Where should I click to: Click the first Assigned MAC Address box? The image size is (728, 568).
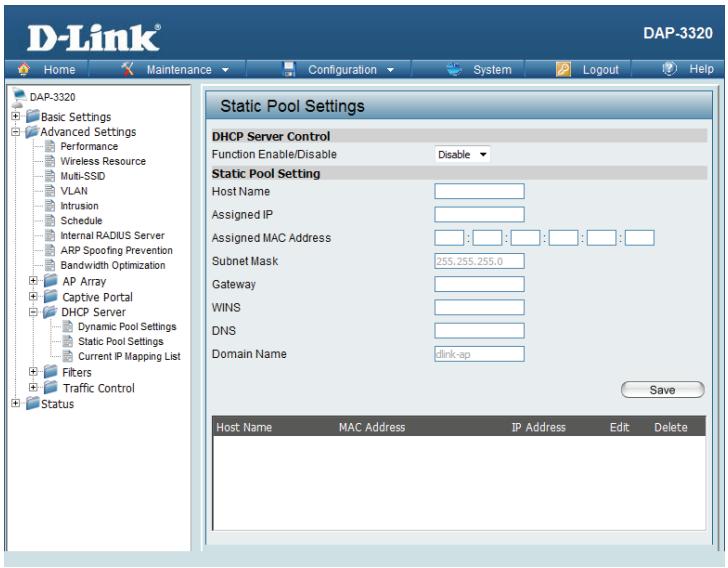coord(449,238)
